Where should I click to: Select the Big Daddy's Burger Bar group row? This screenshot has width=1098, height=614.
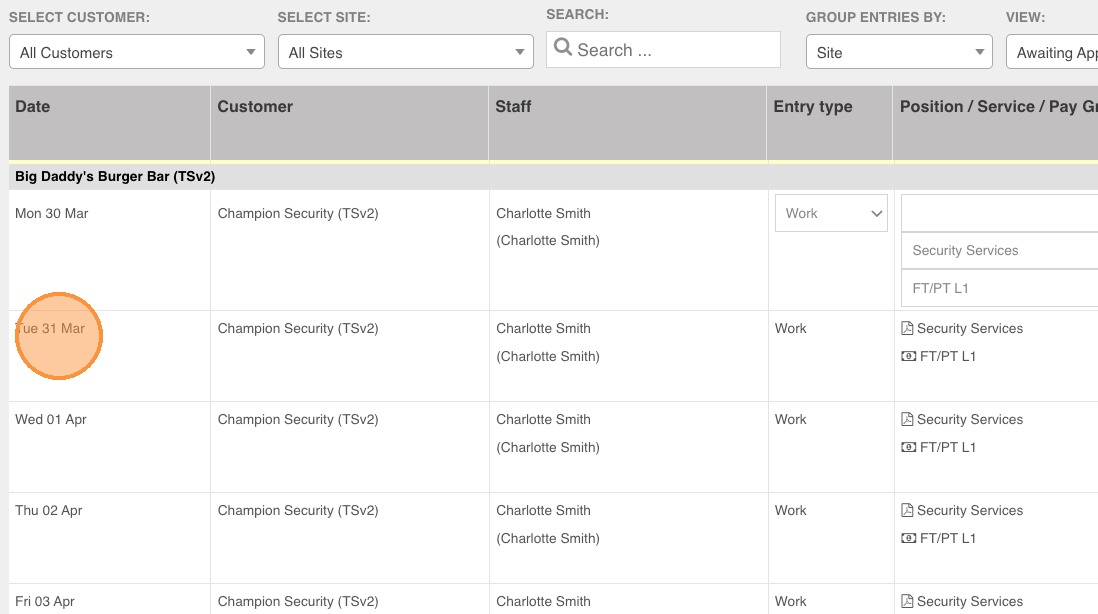click(115, 176)
